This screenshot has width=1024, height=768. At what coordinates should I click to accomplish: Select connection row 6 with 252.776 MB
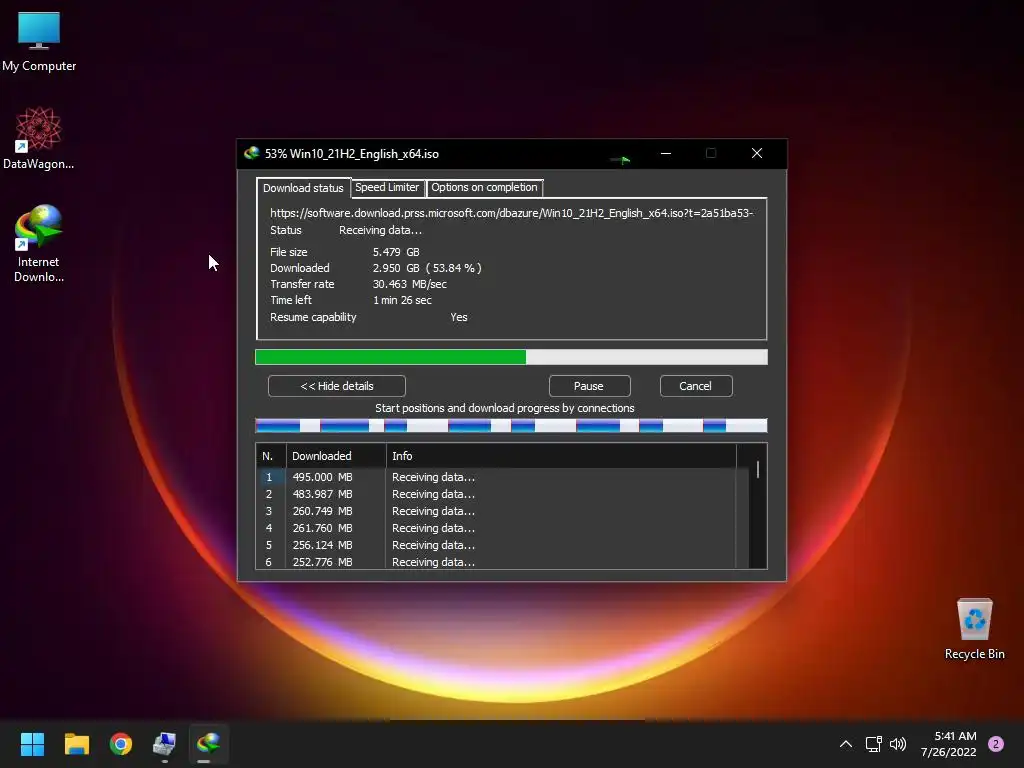point(503,562)
